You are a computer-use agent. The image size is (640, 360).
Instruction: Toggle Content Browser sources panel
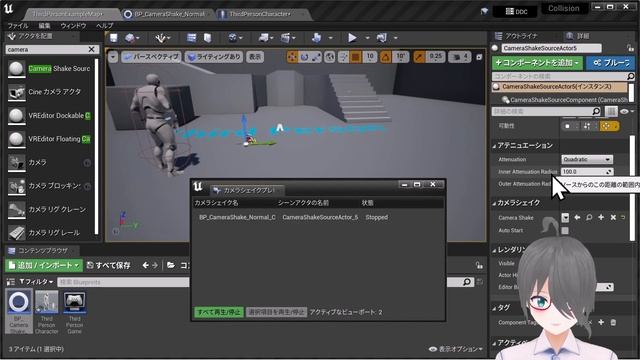click(x=11, y=282)
